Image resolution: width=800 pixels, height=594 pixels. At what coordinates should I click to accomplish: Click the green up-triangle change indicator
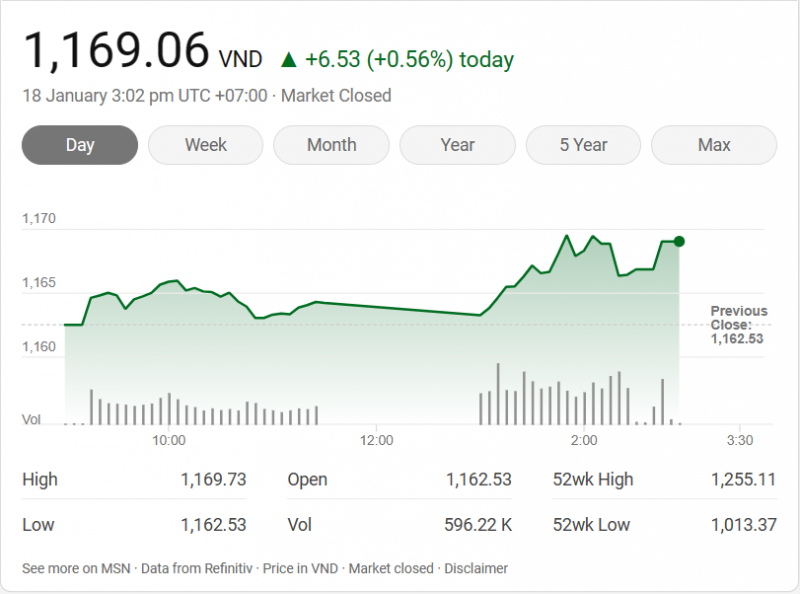(x=289, y=60)
